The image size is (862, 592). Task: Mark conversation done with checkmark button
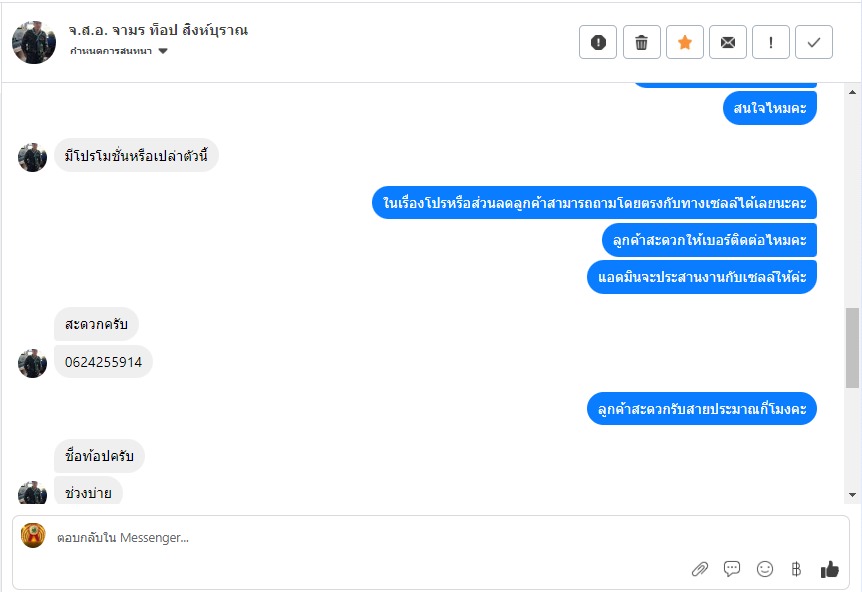[x=814, y=42]
